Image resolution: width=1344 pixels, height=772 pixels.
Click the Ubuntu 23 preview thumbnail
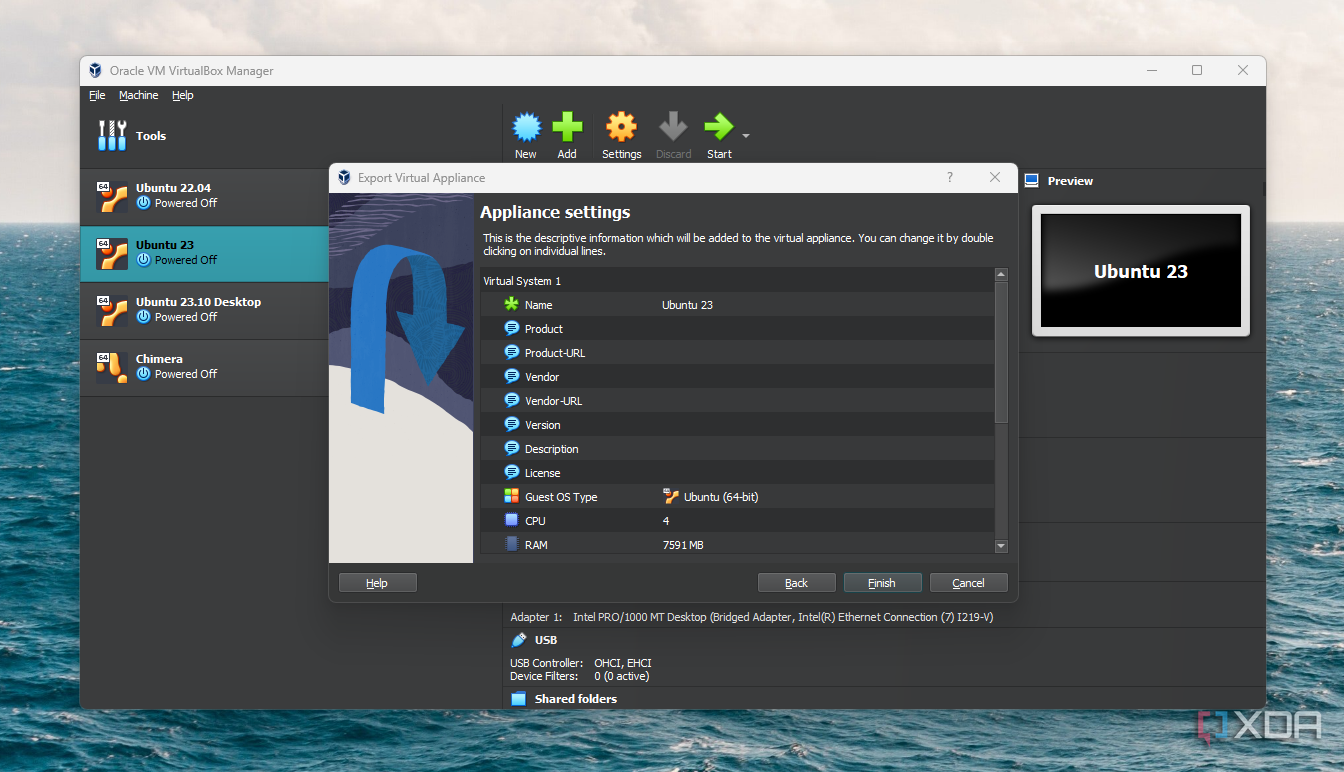(1141, 271)
